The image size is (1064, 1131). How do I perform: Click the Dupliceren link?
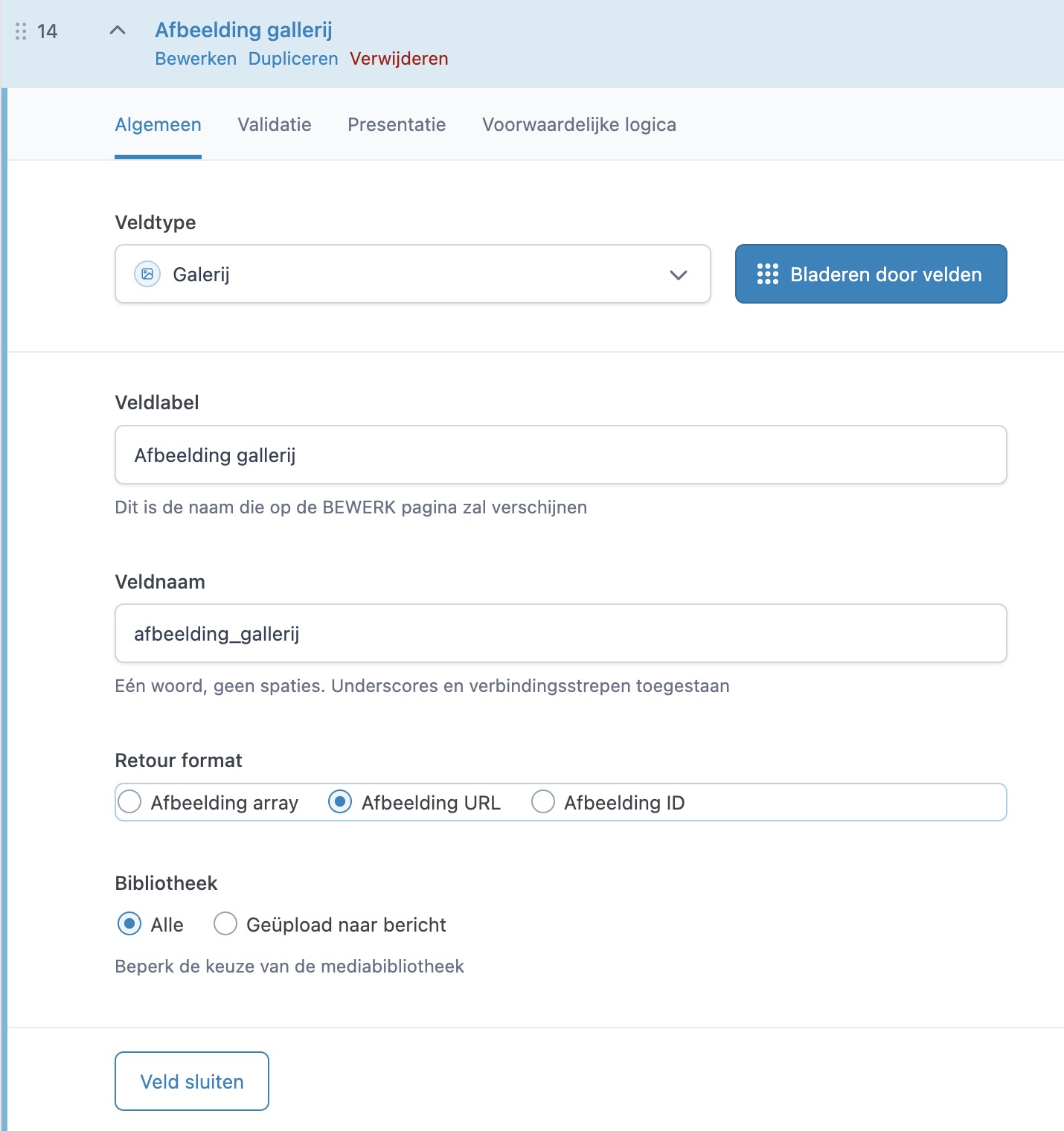pos(293,59)
